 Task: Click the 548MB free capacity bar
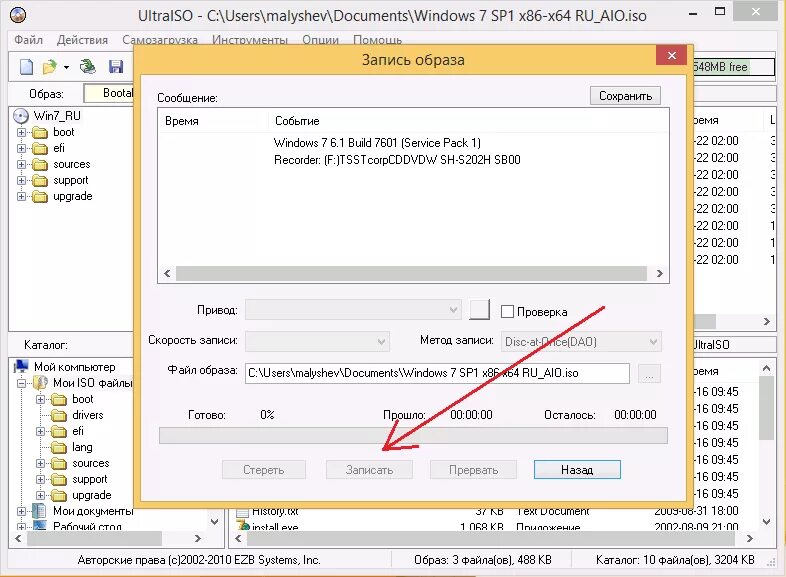pyautogui.click(x=733, y=67)
